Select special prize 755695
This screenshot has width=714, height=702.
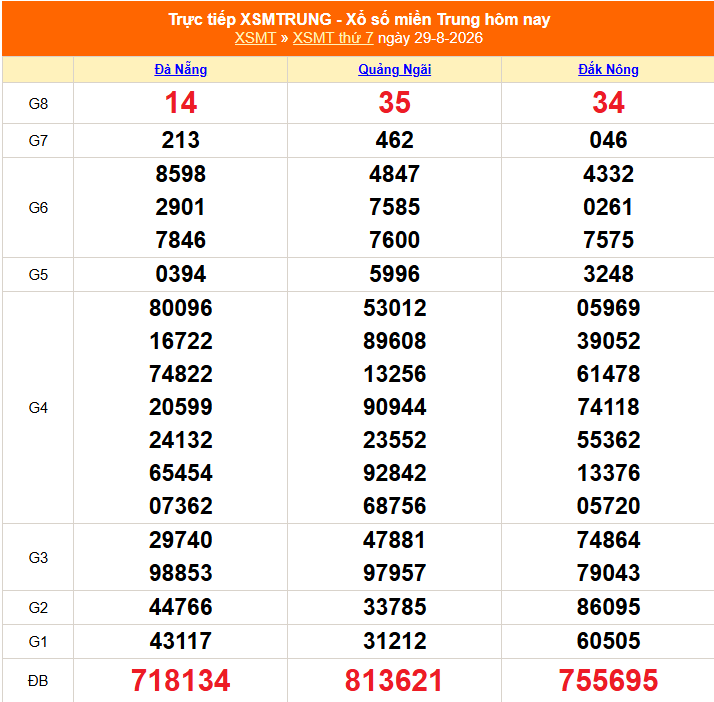click(608, 681)
